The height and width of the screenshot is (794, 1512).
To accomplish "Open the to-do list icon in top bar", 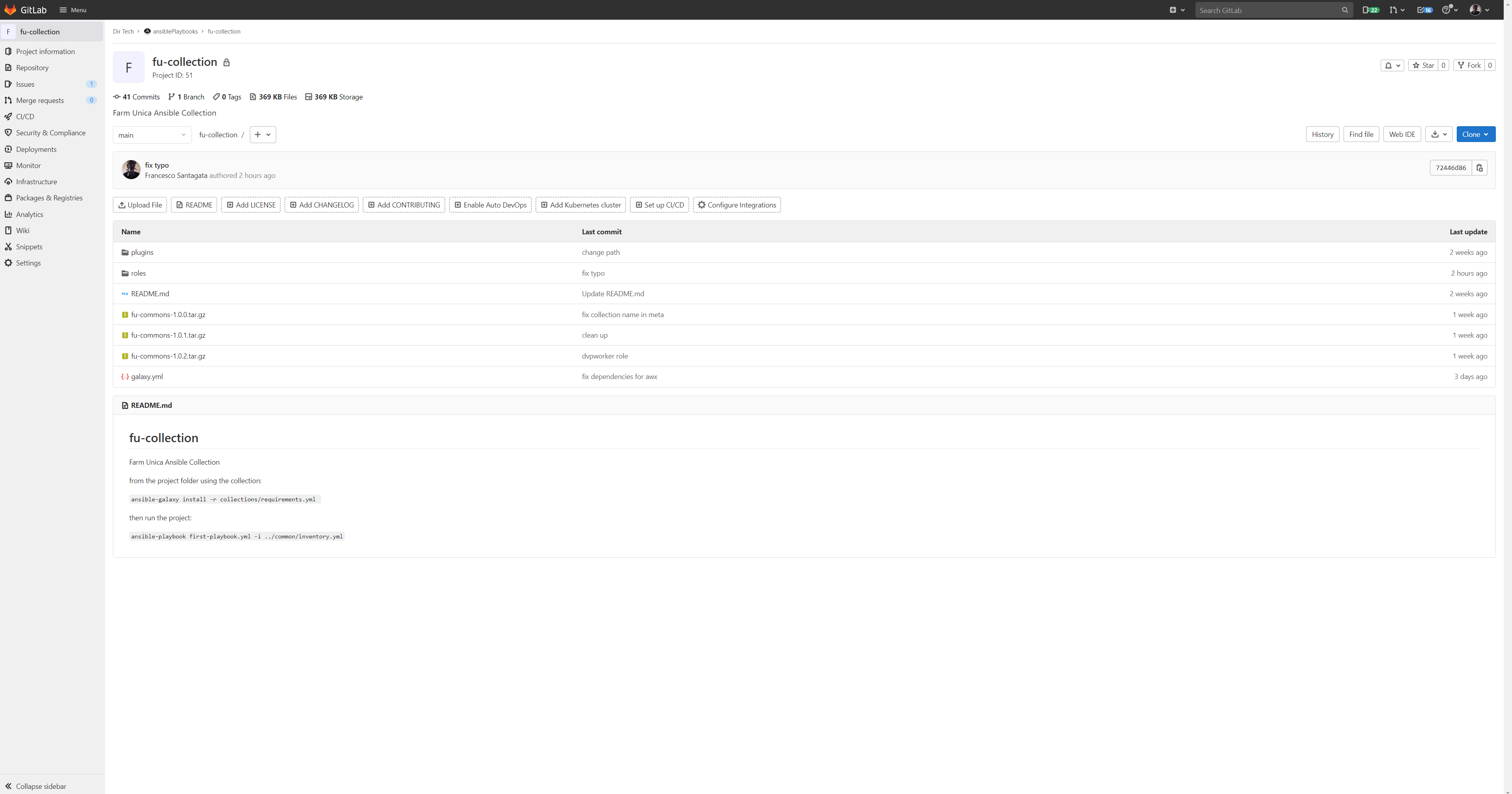I will 1424,10.
